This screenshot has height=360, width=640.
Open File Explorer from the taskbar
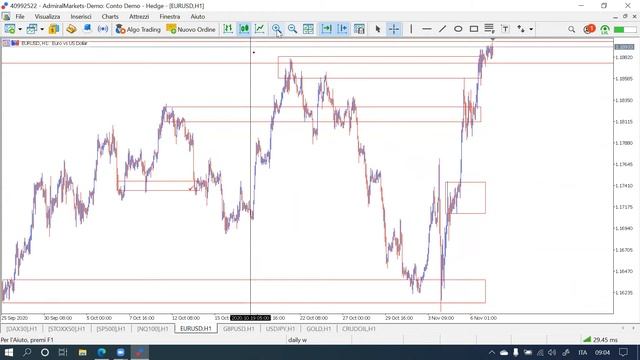[x=82, y=352]
